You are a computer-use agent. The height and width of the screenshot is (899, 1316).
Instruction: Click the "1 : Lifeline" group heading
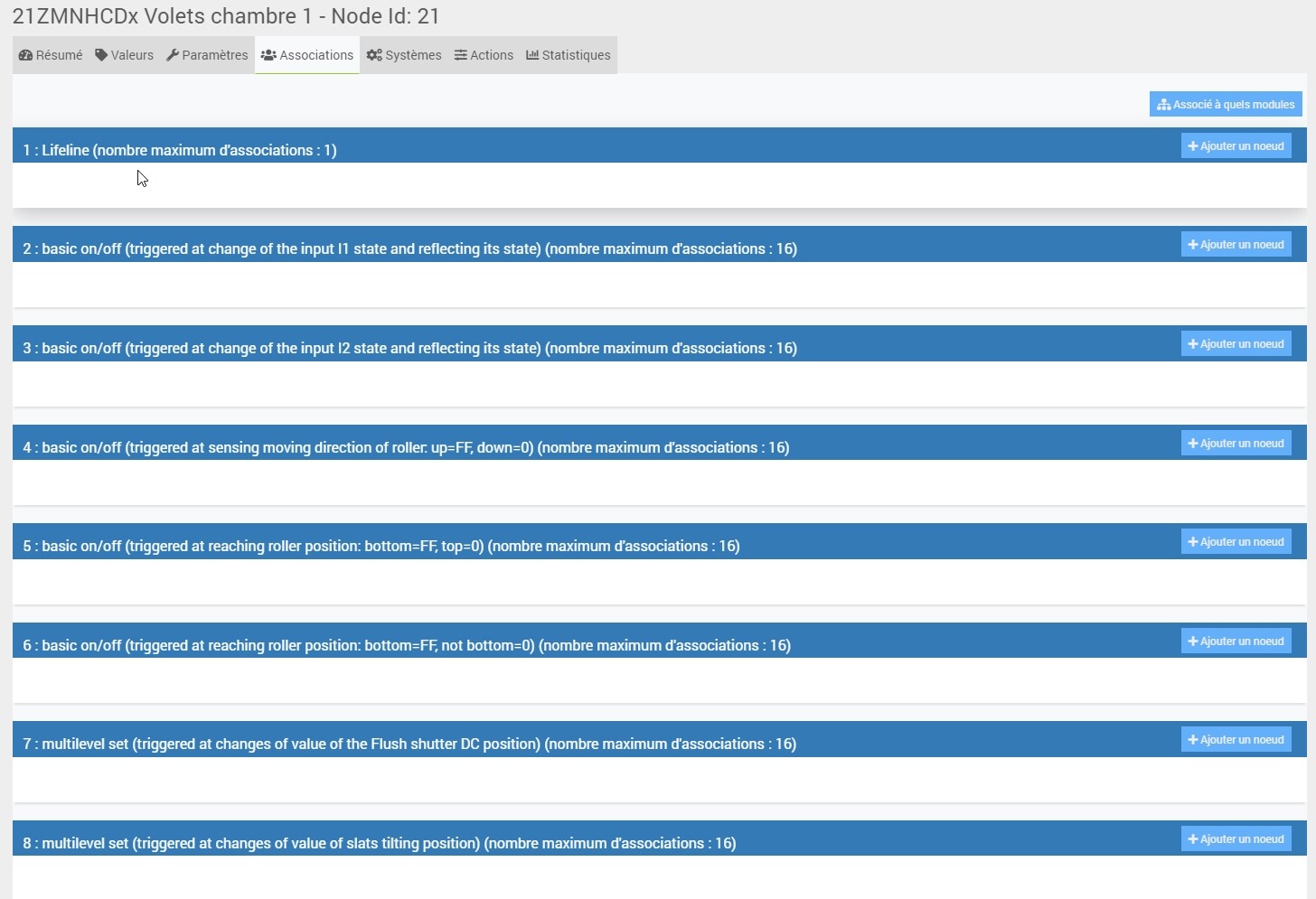(180, 151)
